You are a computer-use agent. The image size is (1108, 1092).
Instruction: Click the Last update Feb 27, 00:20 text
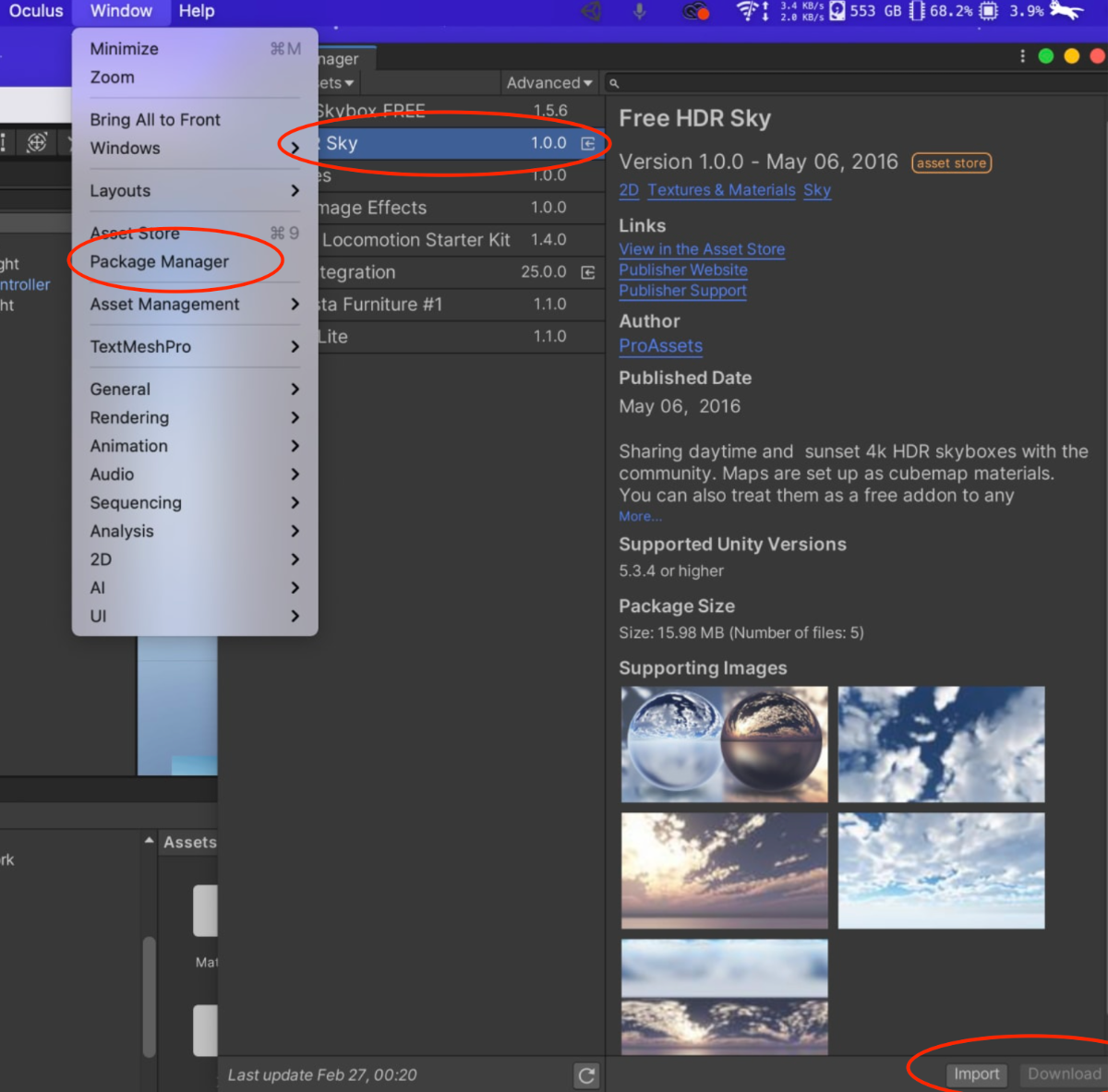[x=322, y=1075]
